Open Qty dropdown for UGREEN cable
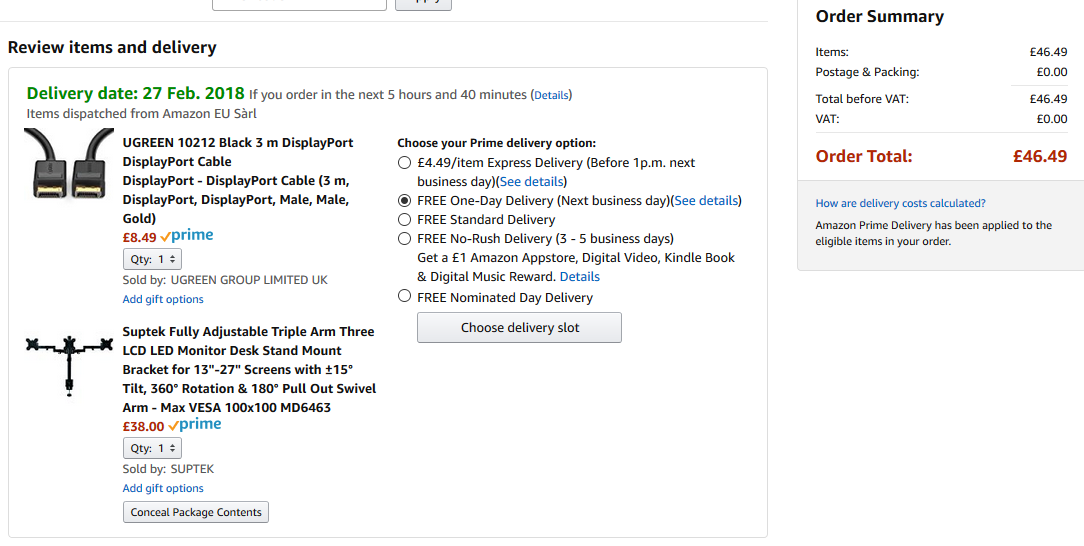This screenshot has width=1084, height=546. click(152, 259)
